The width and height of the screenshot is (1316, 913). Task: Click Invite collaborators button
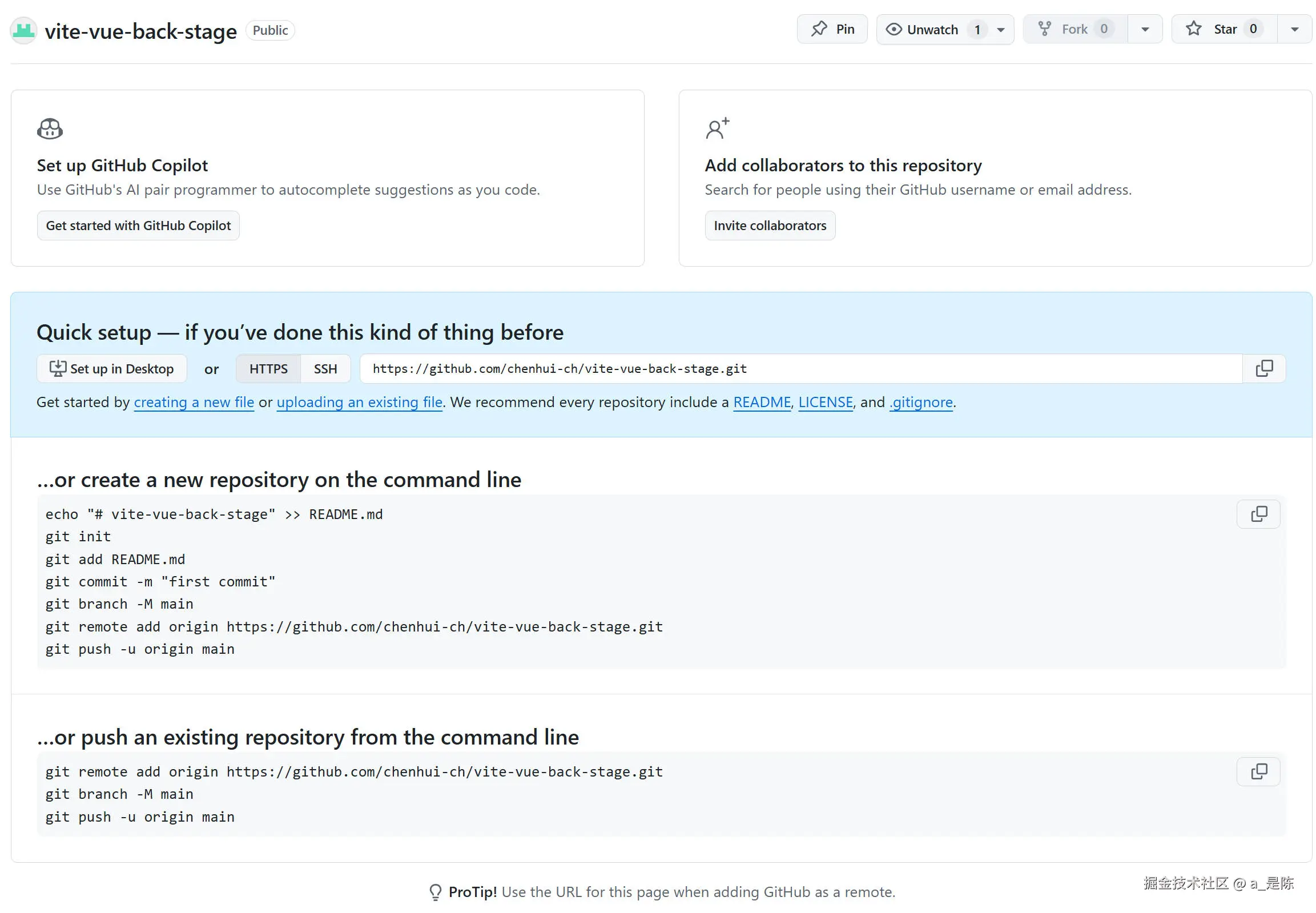[769, 226]
